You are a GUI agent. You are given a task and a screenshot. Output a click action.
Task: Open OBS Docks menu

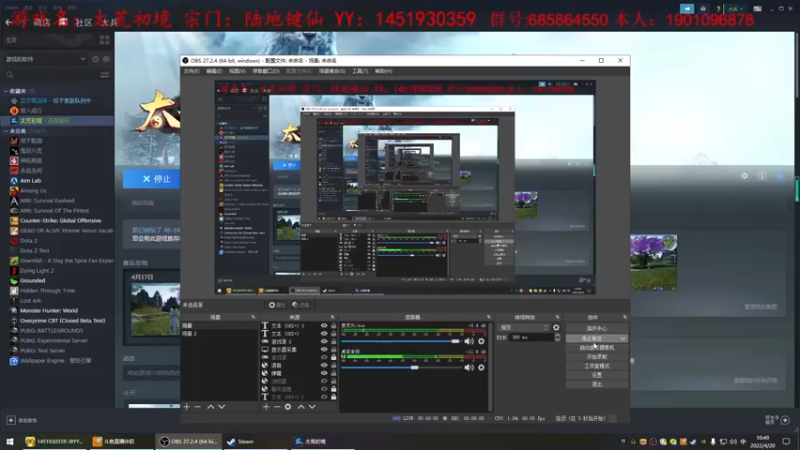coord(266,71)
